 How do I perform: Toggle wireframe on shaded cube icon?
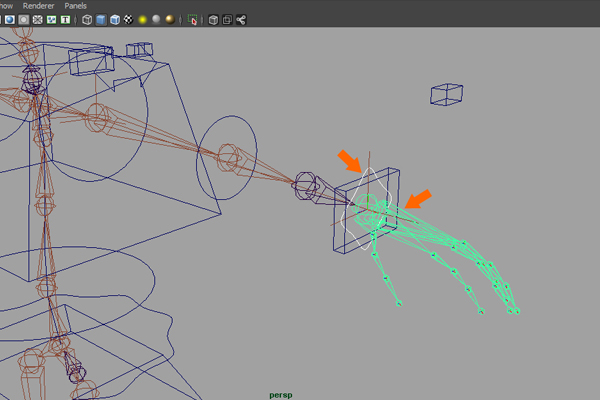(x=115, y=20)
